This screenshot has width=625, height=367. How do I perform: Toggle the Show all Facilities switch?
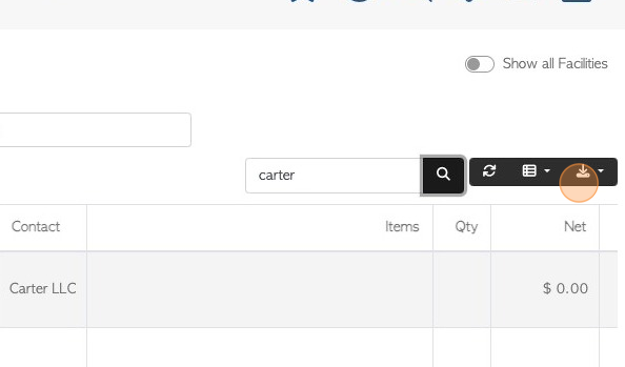pyautogui.click(x=480, y=64)
